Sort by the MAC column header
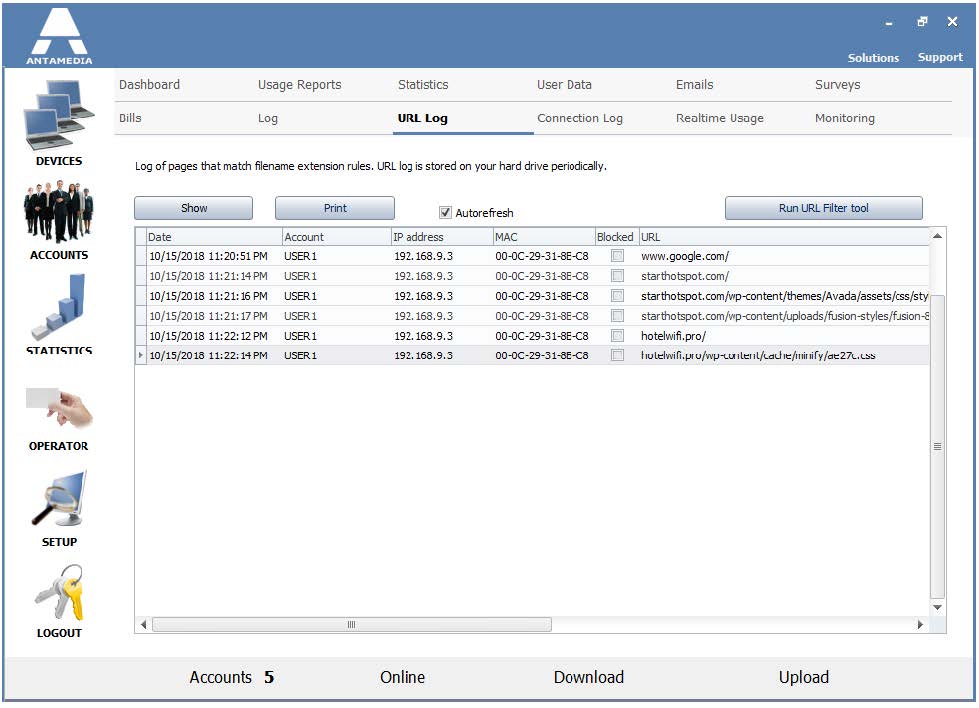 (x=544, y=237)
